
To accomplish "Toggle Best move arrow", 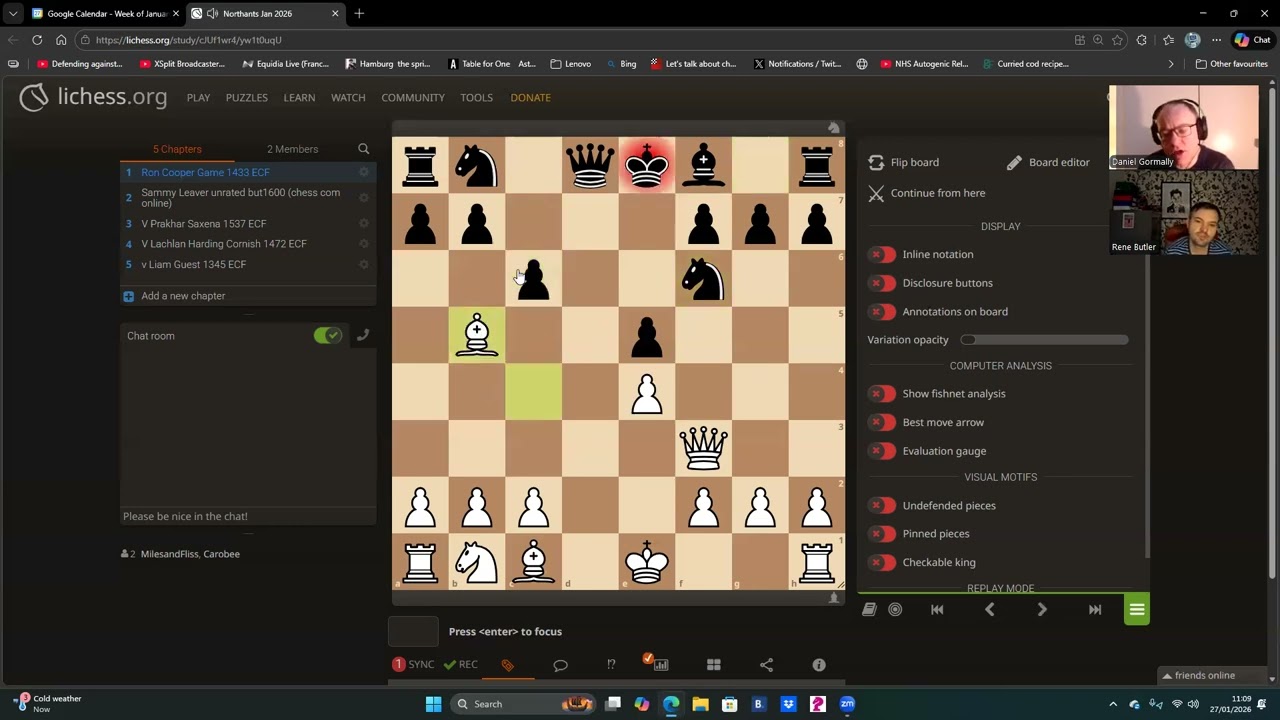I will pos(882,423).
